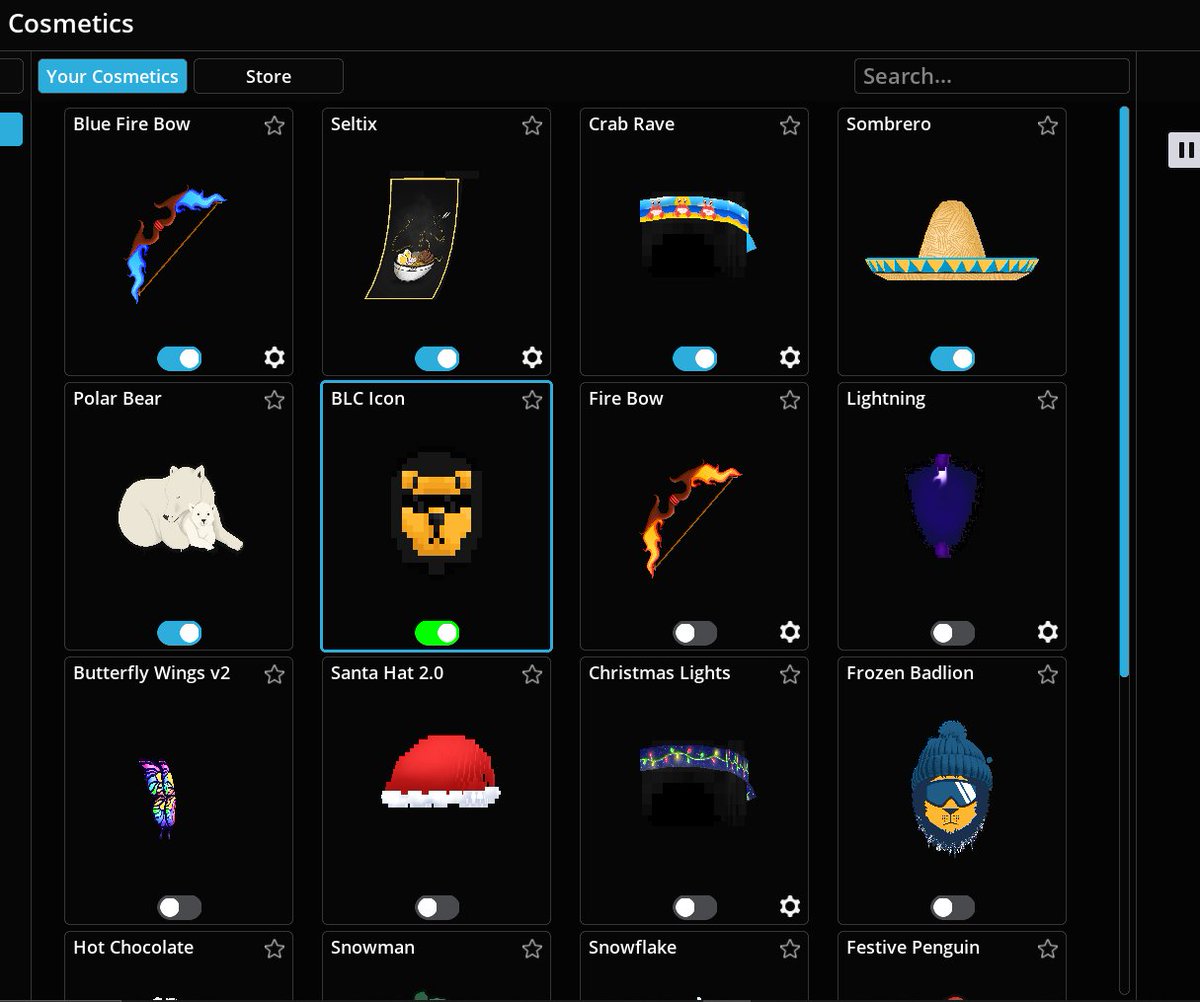This screenshot has height=1002, width=1200.
Task: Favorite the Christmas Lights cosmetic
Action: click(790, 675)
